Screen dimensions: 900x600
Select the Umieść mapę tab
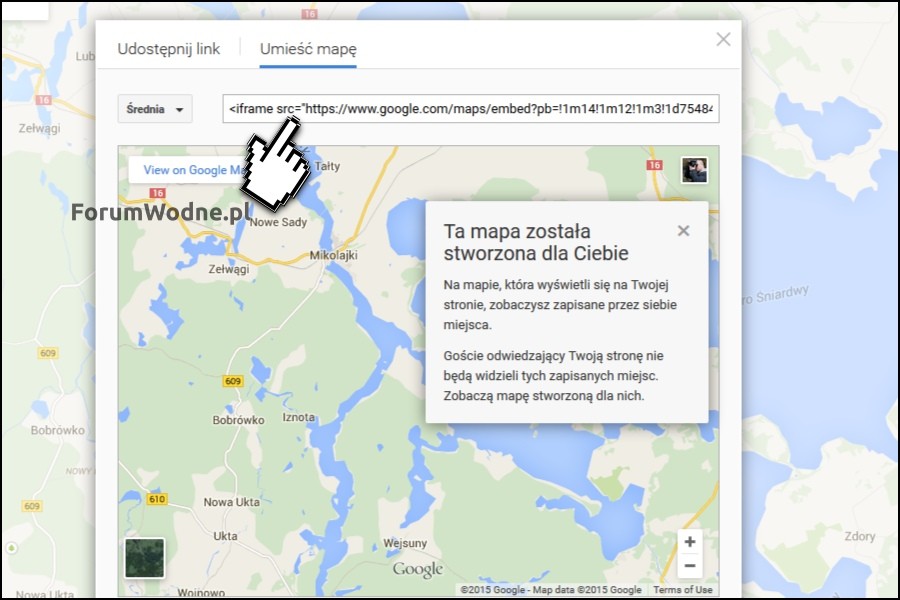point(308,49)
